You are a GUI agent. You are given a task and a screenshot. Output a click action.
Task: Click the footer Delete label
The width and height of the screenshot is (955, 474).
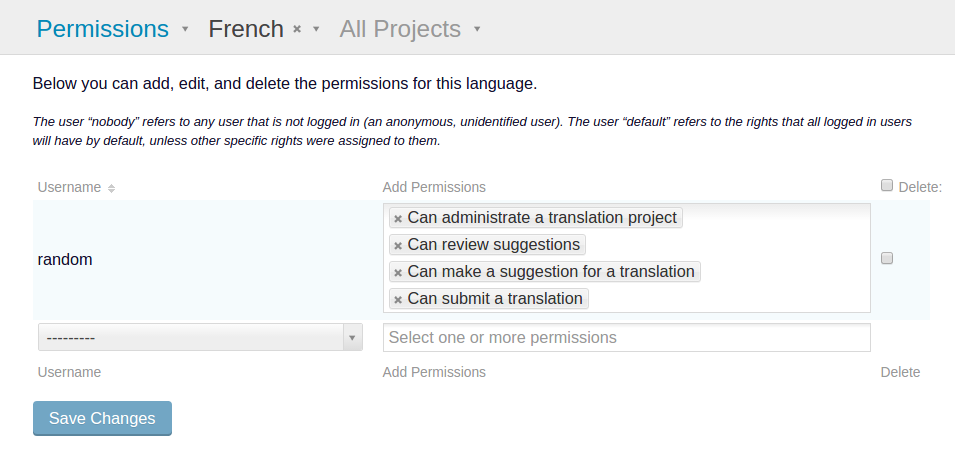(x=900, y=372)
